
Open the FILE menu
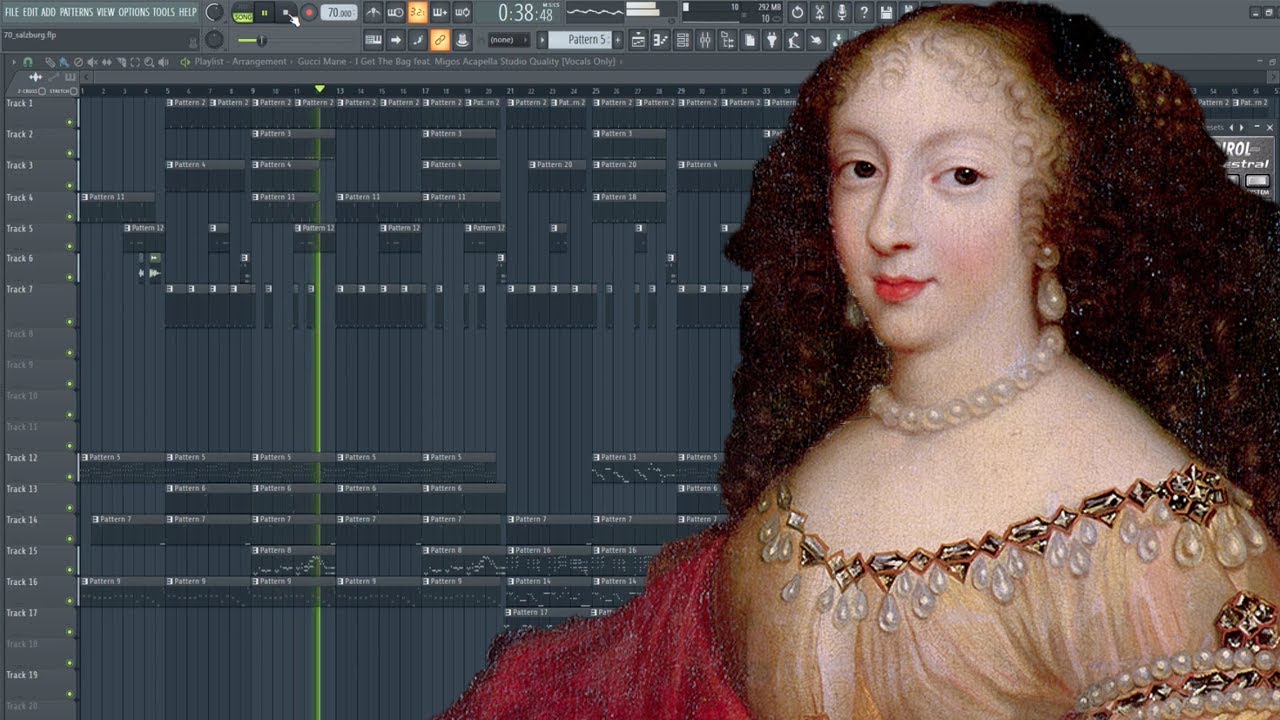click(11, 12)
